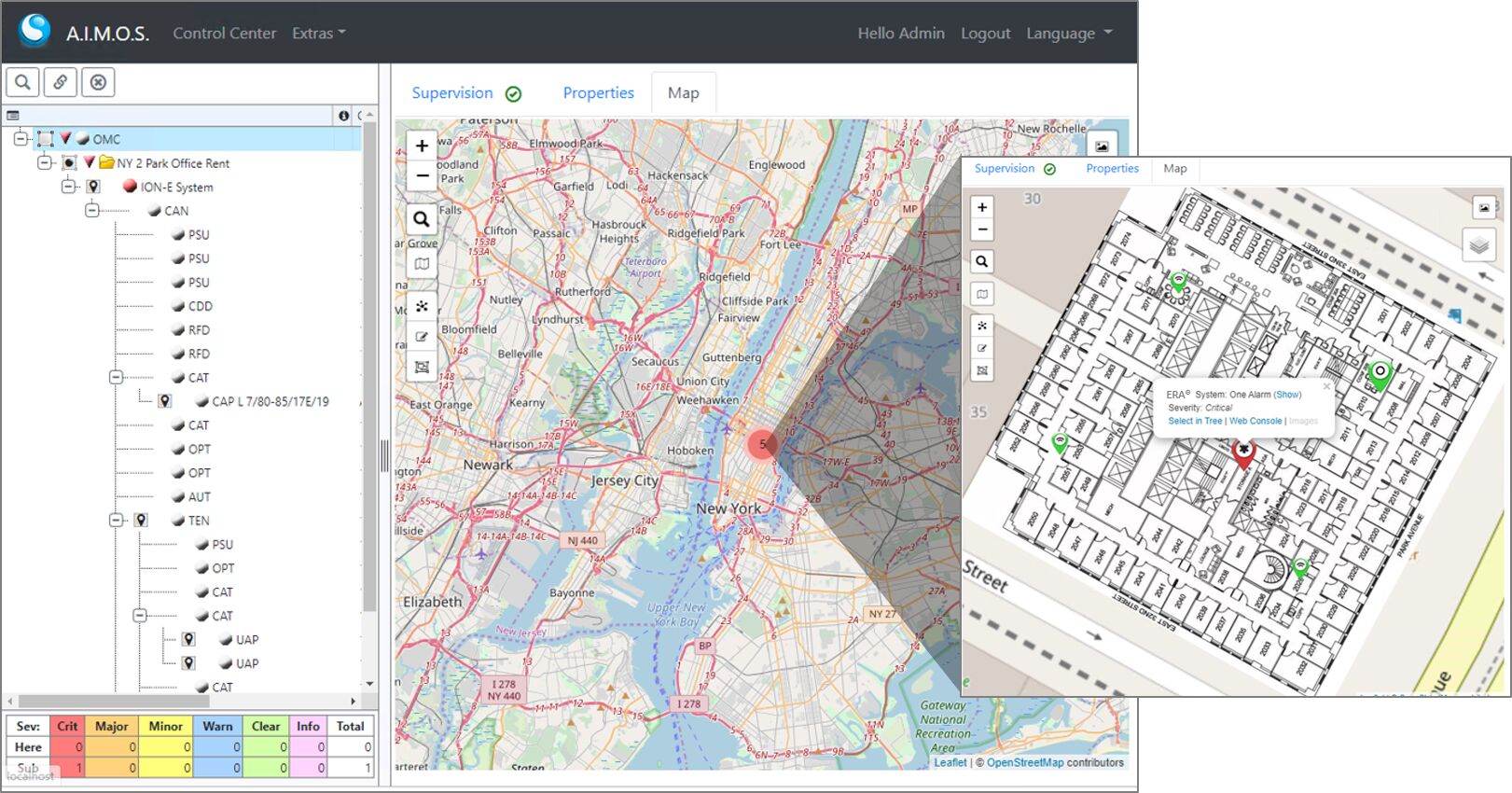Click the Logout link
1512x793 pixels.
[x=986, y=34]
